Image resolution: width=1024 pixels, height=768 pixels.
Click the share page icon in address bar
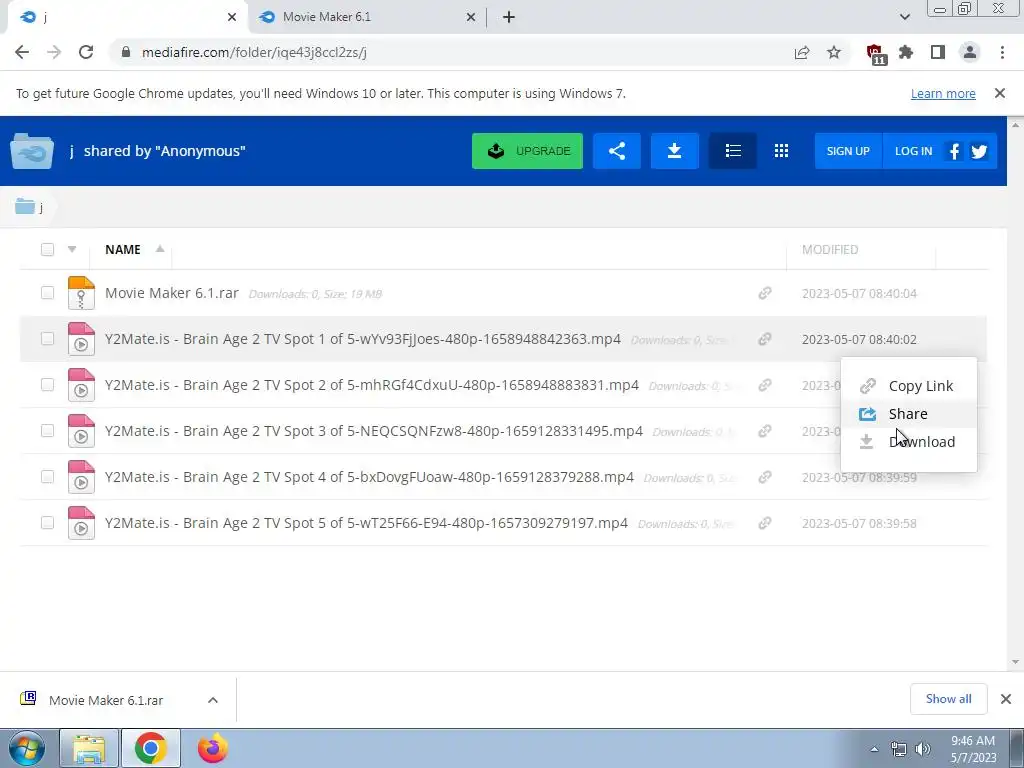tap(802, 52)
